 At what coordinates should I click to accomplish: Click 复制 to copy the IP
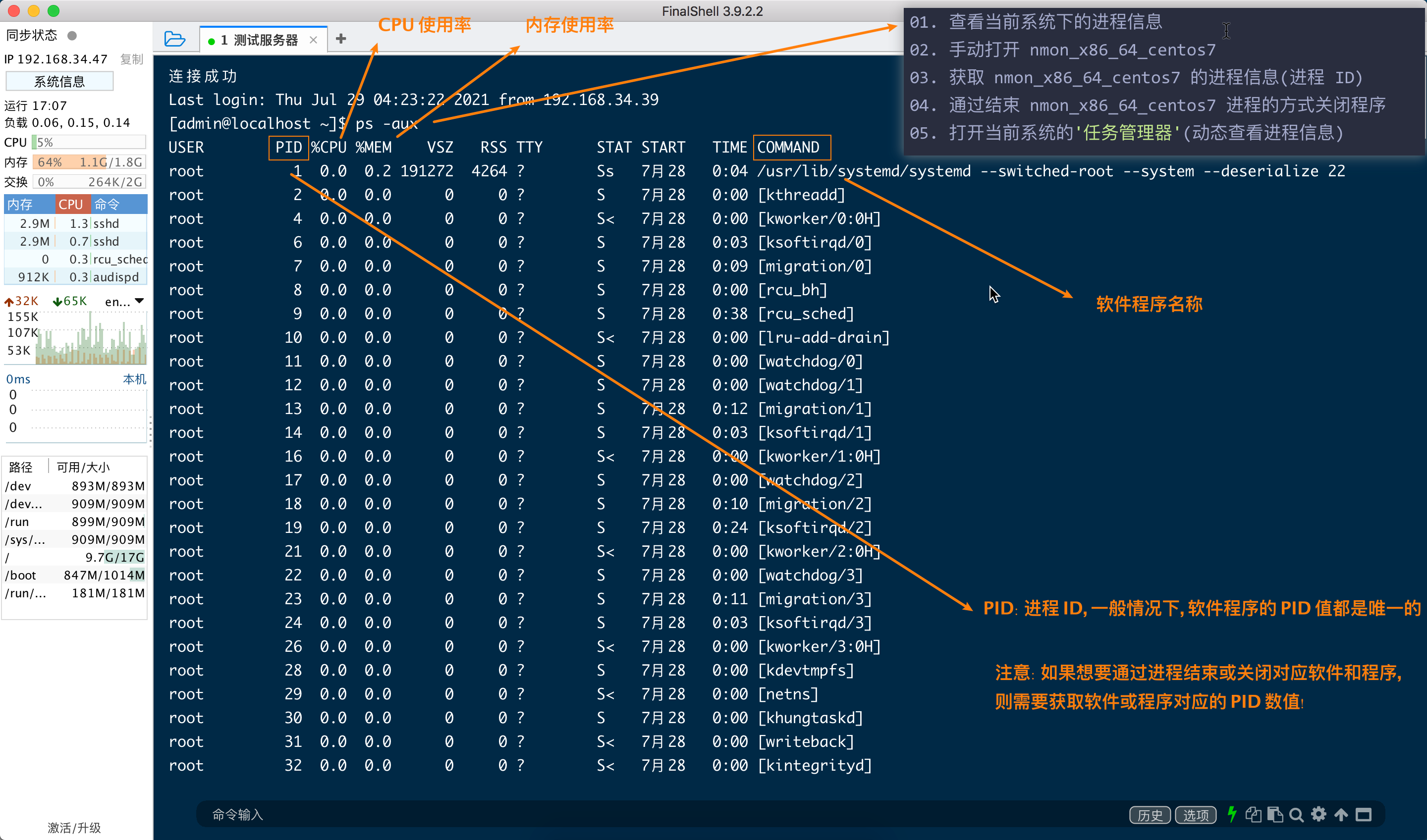pos(131,59)
